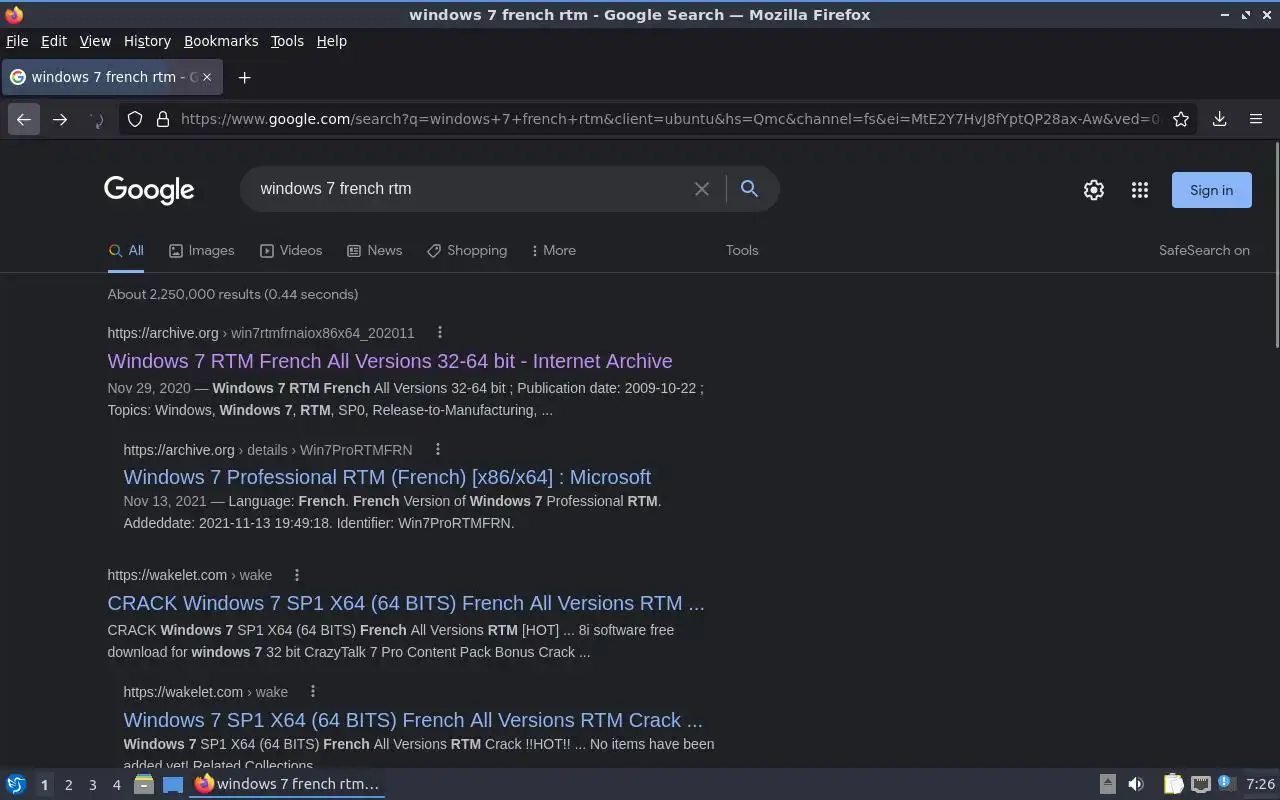Viewport: 1280px width, 800px height.
Task: Click the Sign in button
Action: (x=1211, y=190)
